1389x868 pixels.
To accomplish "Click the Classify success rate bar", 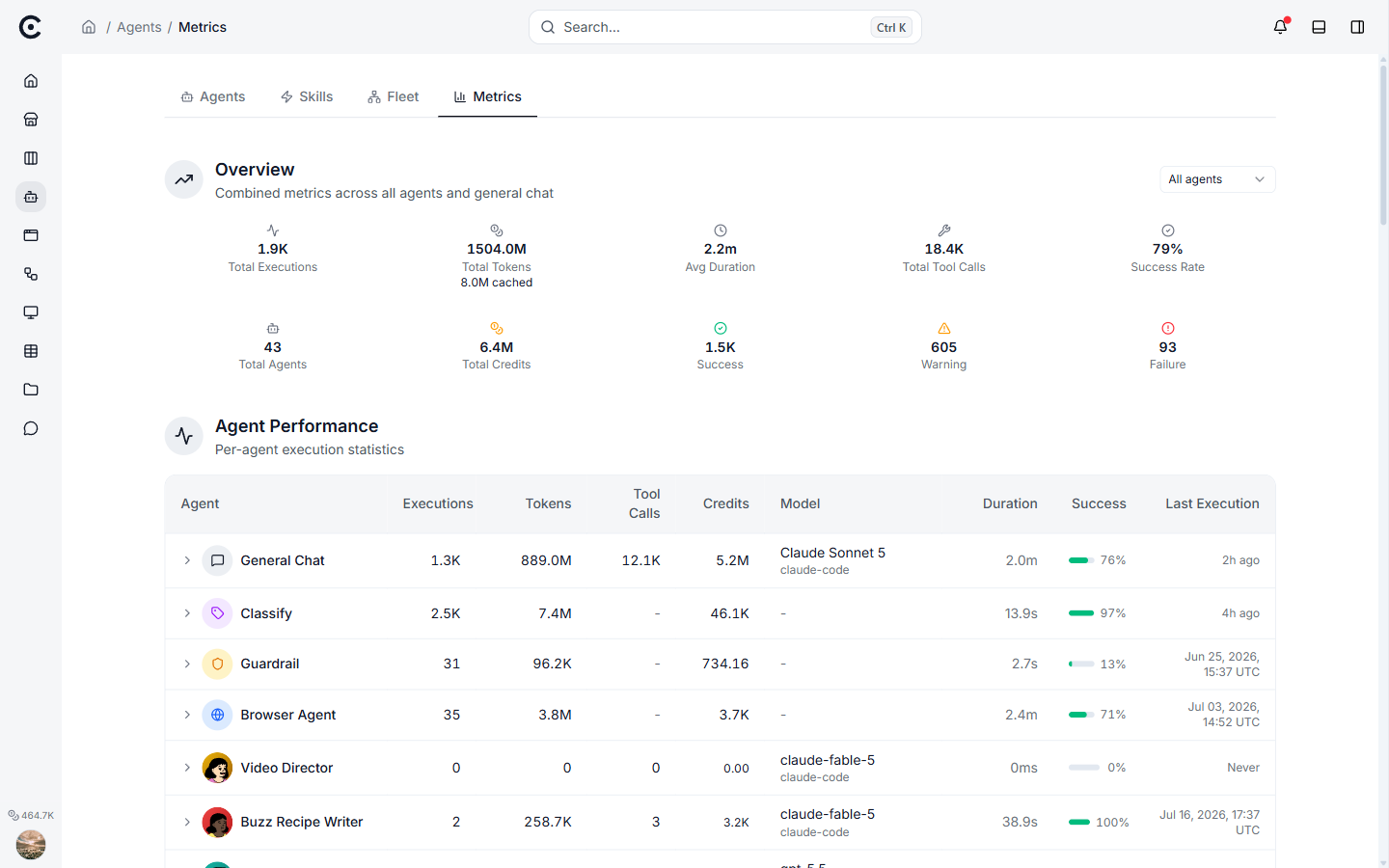I will pyautogui.click(x=1081, y=613).
